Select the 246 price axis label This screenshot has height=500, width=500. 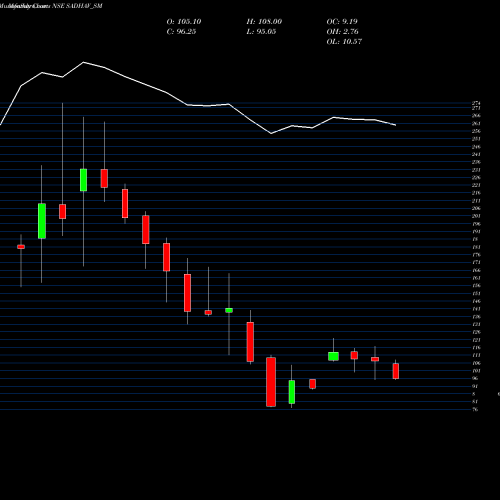[476, 147]
